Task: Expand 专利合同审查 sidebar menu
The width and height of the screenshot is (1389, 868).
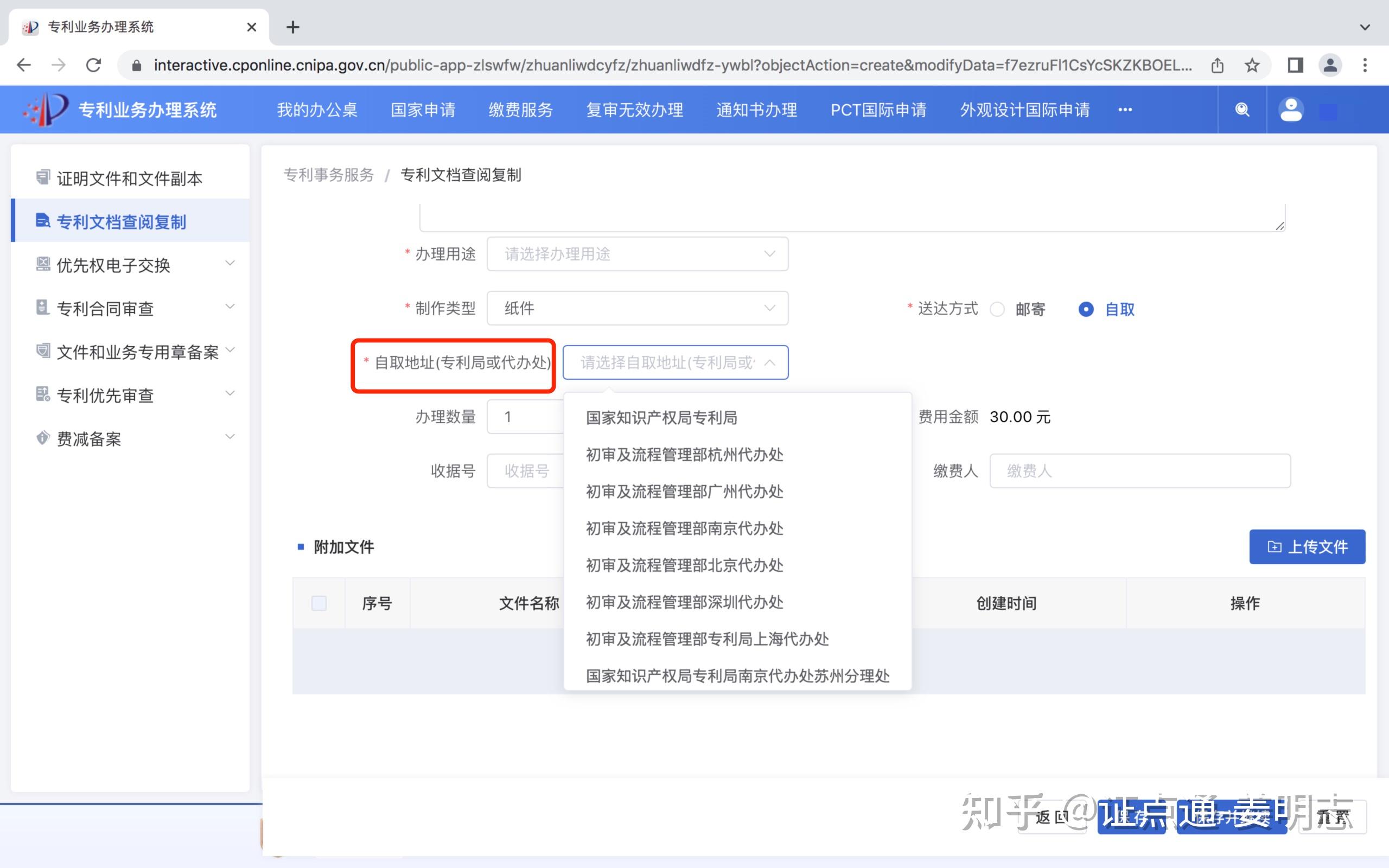Action: click(x=230, y=307)
